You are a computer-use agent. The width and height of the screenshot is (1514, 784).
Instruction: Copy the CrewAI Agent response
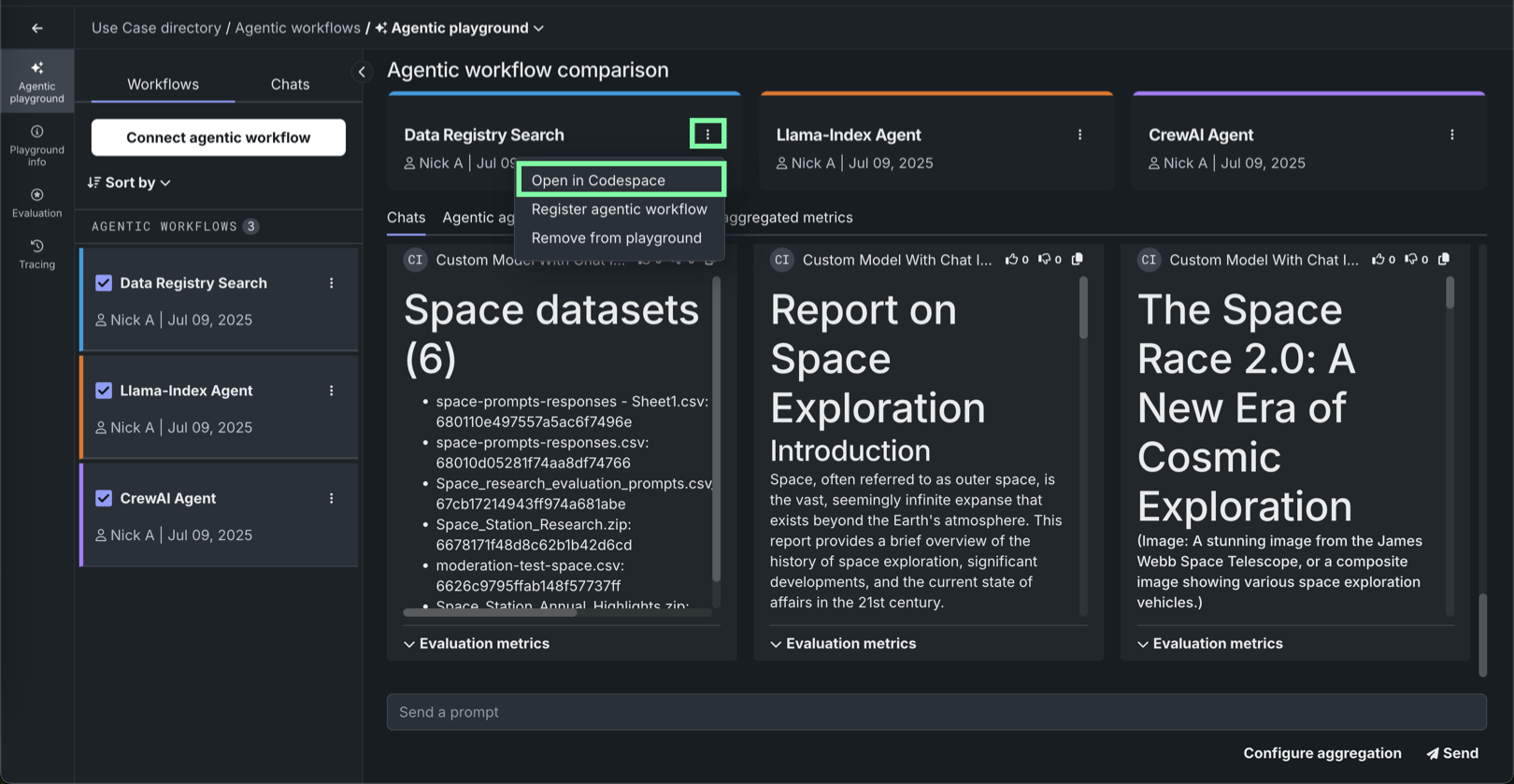1444,260
